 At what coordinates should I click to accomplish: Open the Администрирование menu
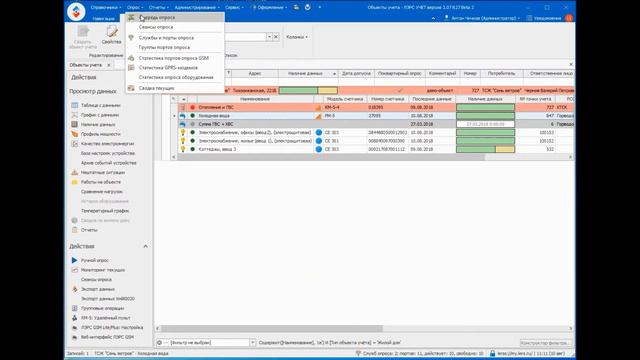[x=197, y=7]
